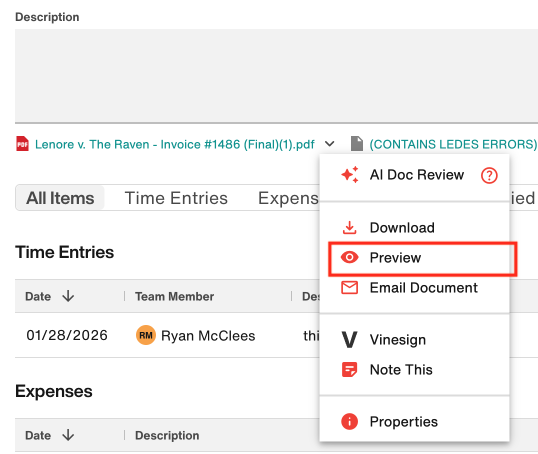Collapse the invoice PDF dropdown chevron
538x454 pixels.
coord(329,143)
